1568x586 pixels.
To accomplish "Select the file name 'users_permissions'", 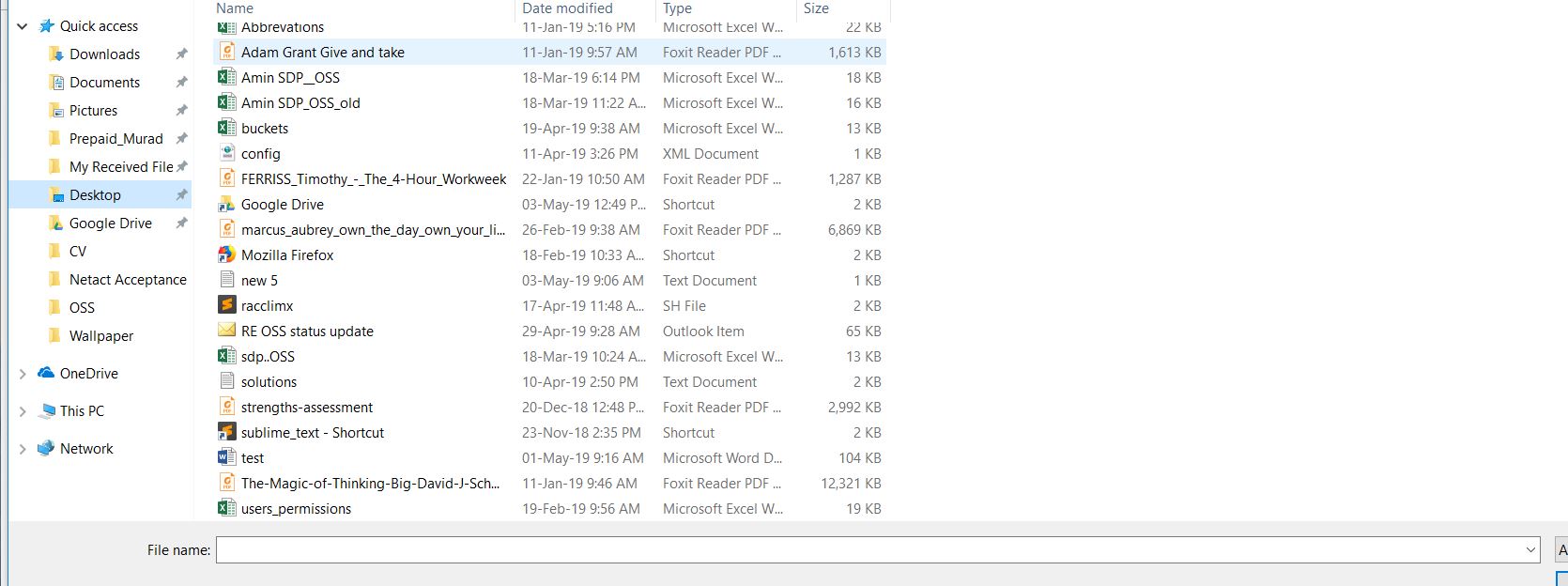I will [x=296, y=509].
